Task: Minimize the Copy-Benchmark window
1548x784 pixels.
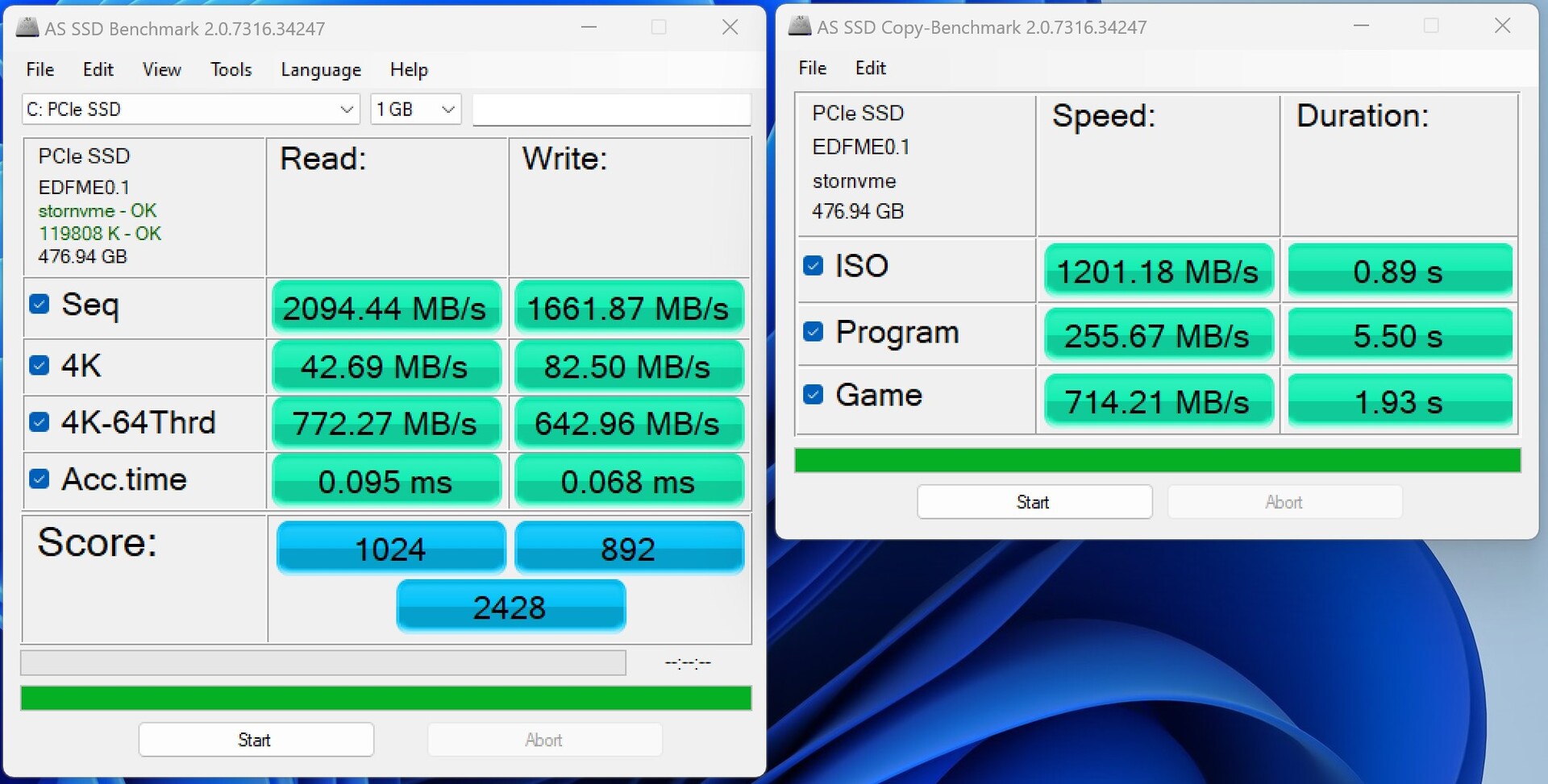Action: coord(1361,26)
